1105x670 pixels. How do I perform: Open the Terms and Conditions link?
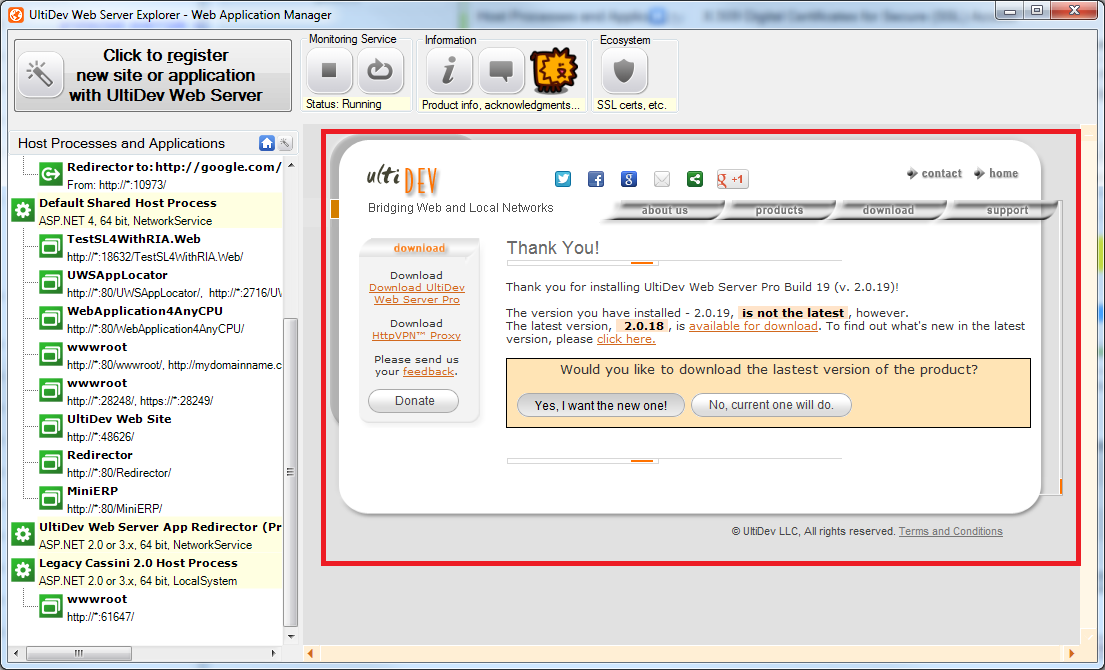pos(951,531)
